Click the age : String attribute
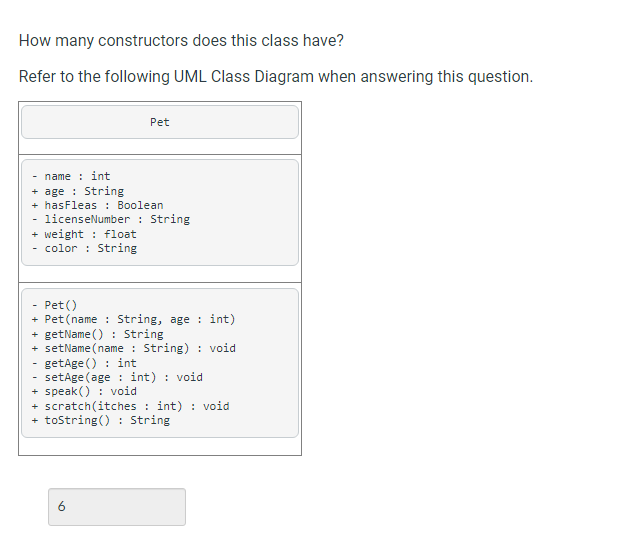 click(x=78, y=191)
